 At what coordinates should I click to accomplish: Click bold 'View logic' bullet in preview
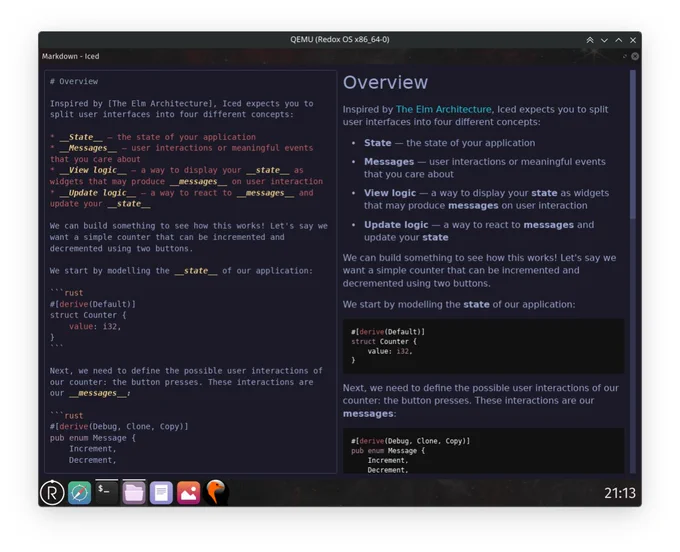(x=390, y=193)
